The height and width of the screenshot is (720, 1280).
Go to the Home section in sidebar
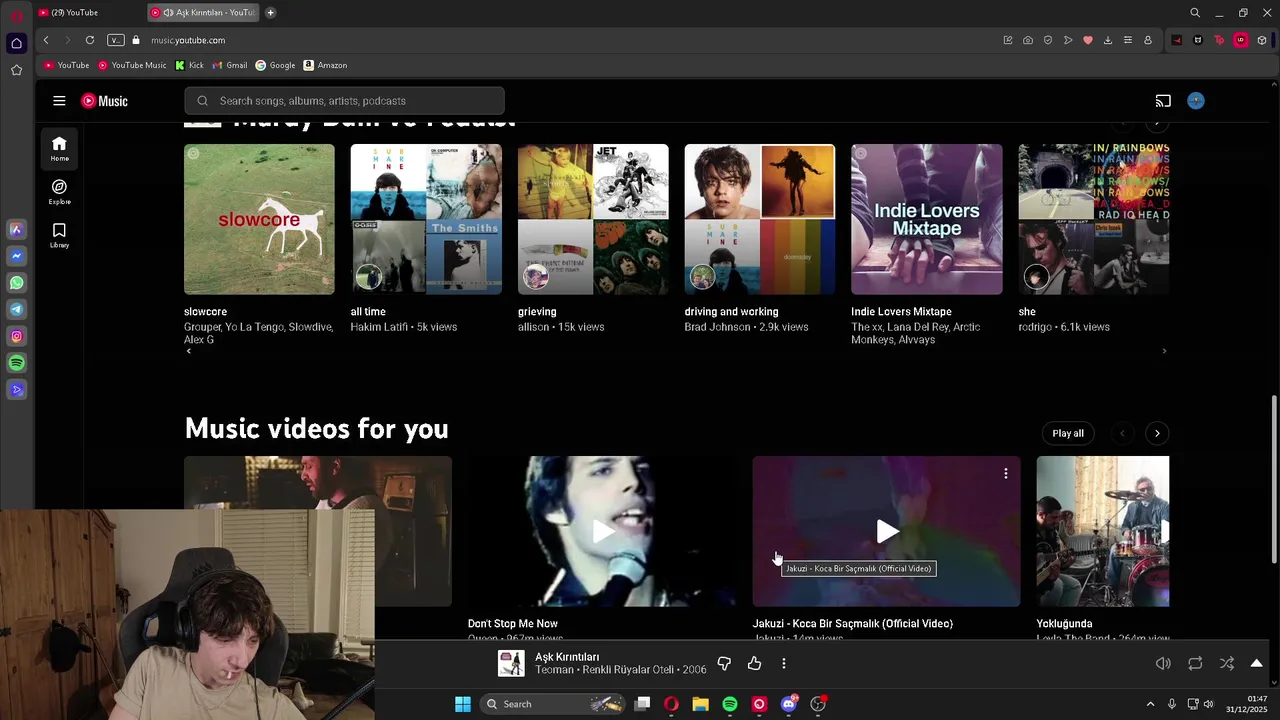click(59, 148)
